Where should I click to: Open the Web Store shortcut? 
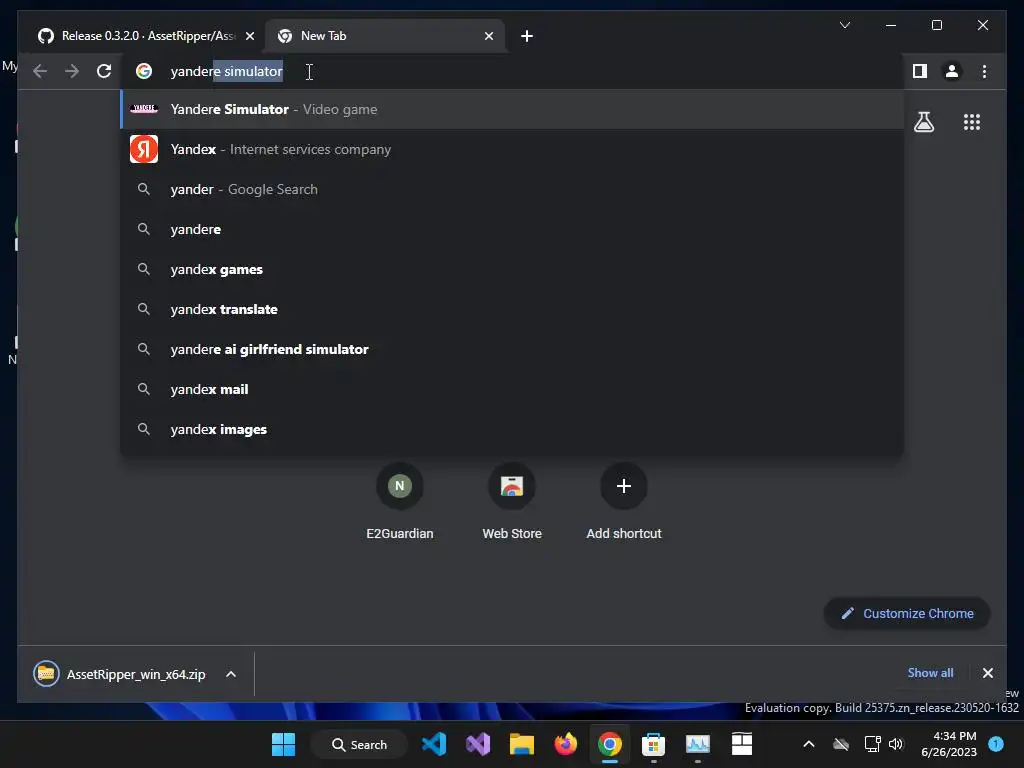coord(512,502)
